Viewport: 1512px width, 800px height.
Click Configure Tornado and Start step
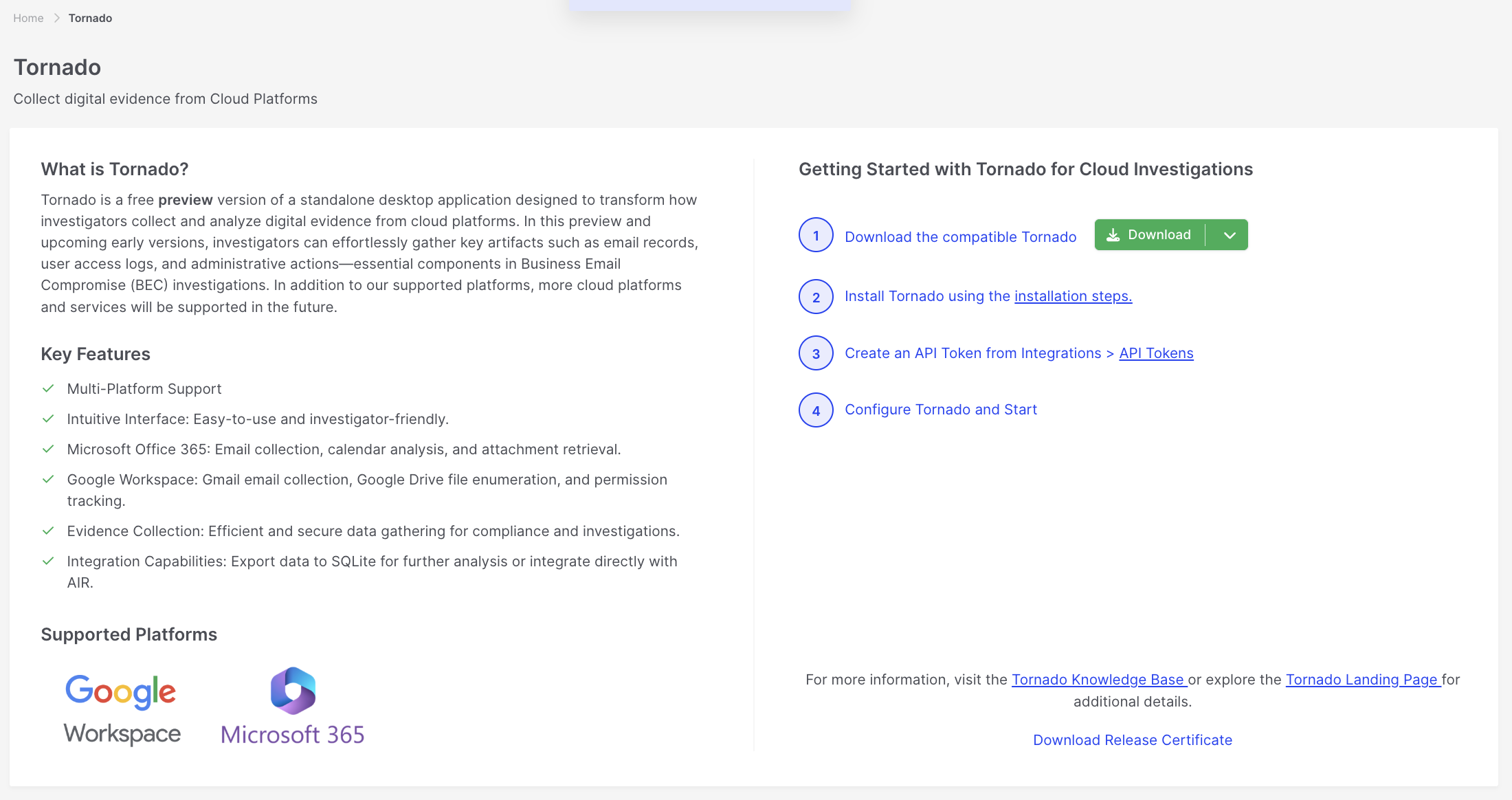[940, 410]
